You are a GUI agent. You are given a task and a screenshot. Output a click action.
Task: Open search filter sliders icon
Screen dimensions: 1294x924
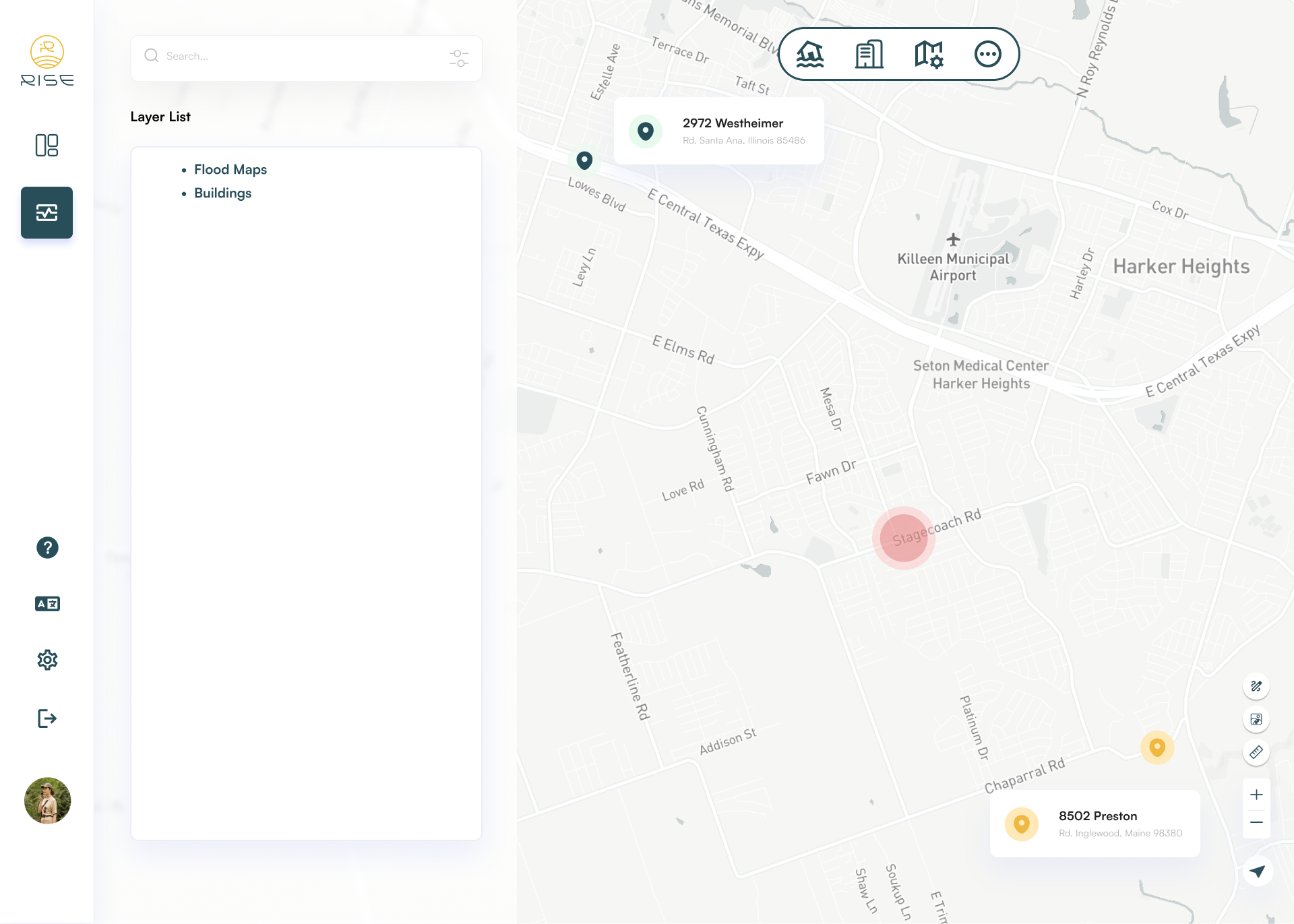coord(459,58)
